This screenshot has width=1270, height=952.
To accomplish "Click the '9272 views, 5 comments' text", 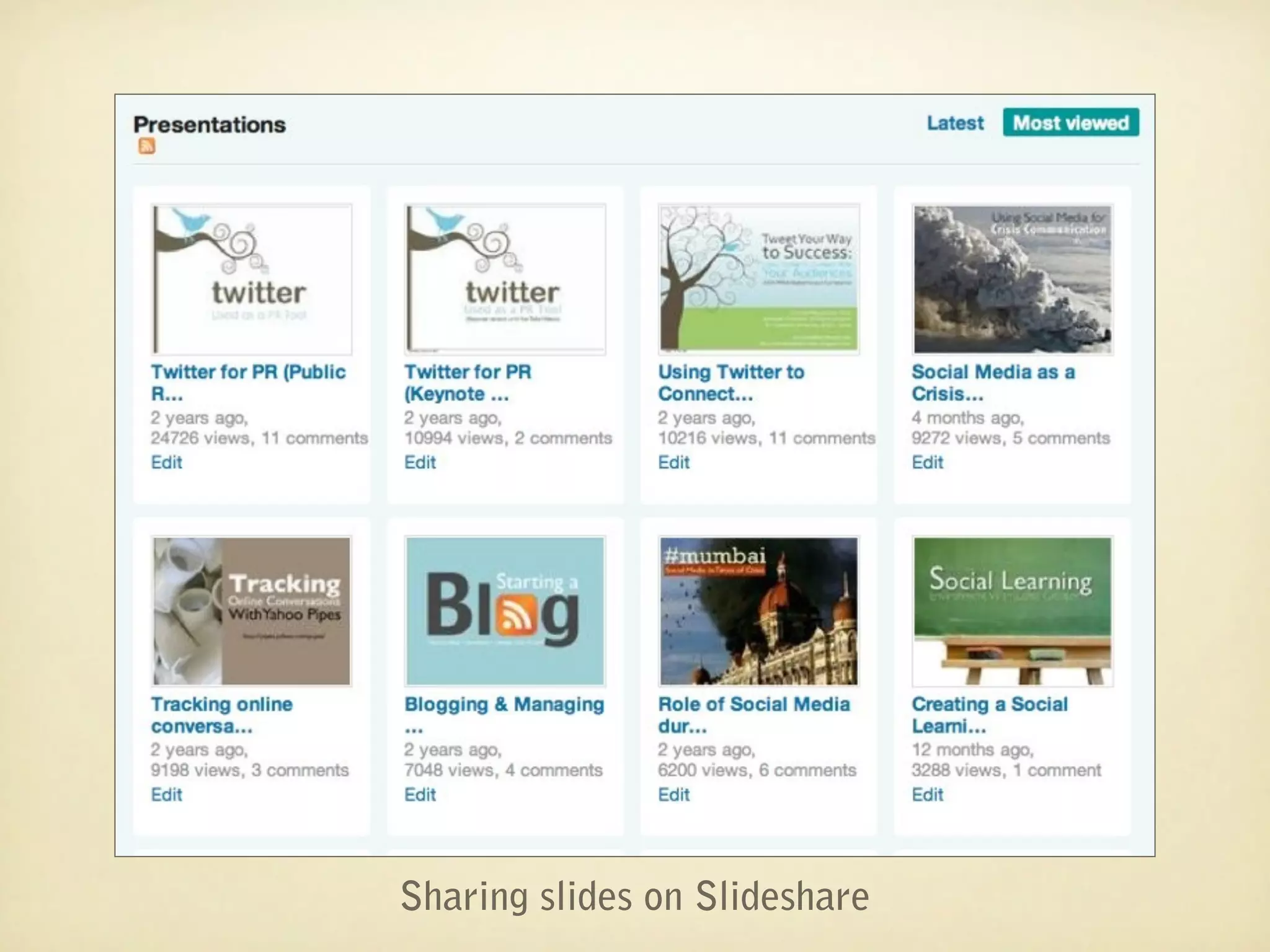I will [1011, 438].
